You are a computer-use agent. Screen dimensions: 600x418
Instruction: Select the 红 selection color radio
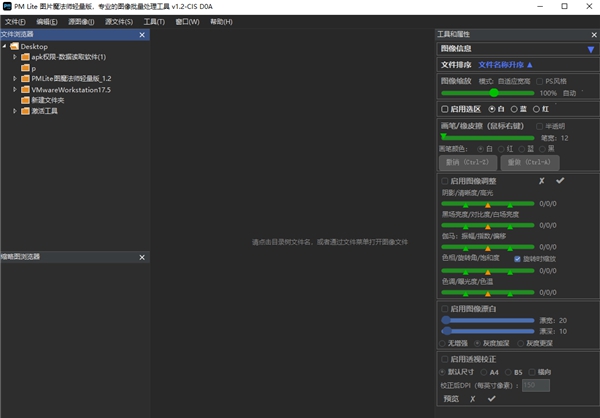point(536,109)
